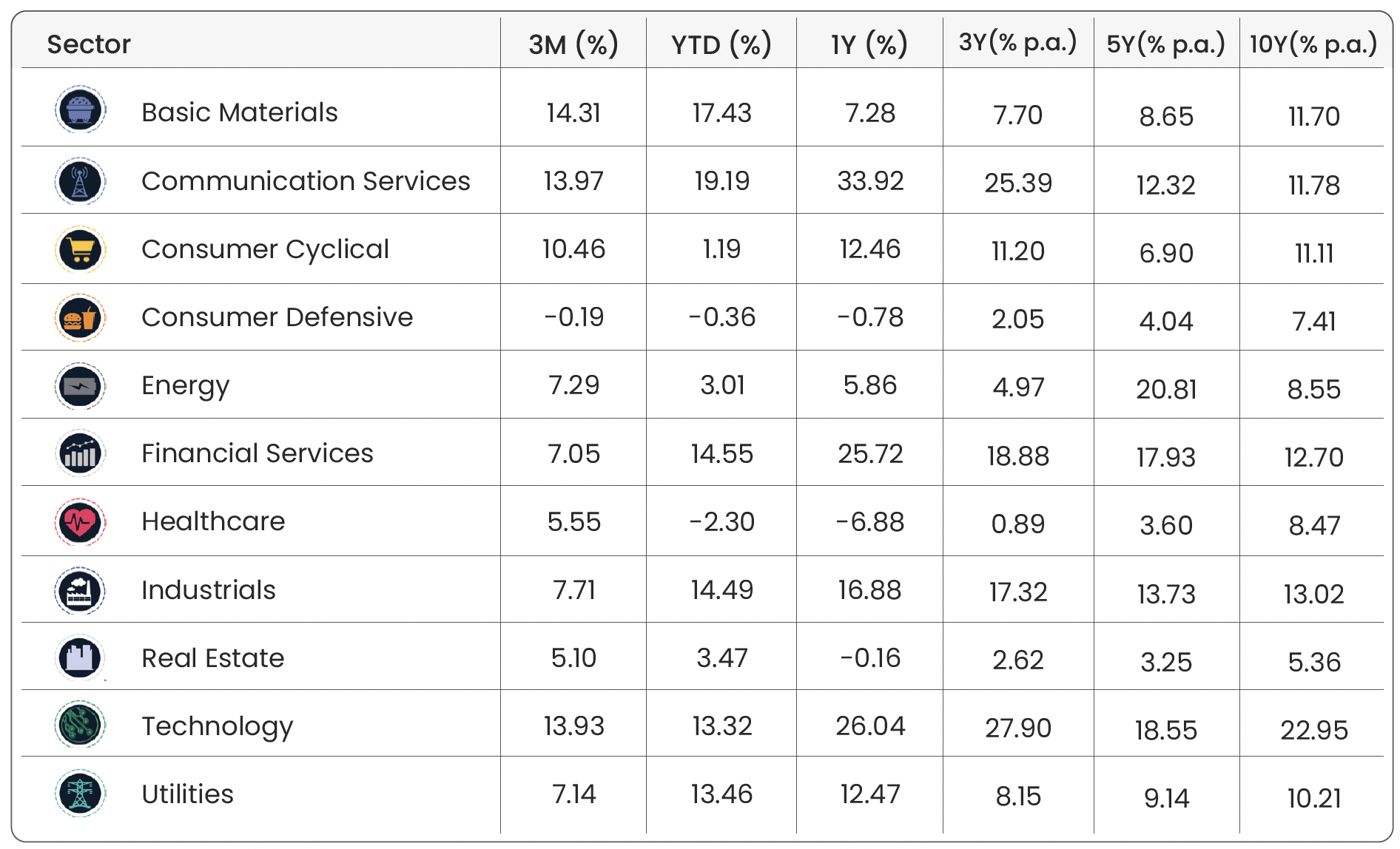Click the Energy battery icon
The height and width of the screenshot is (849, 1400).
tap(80, 386)
